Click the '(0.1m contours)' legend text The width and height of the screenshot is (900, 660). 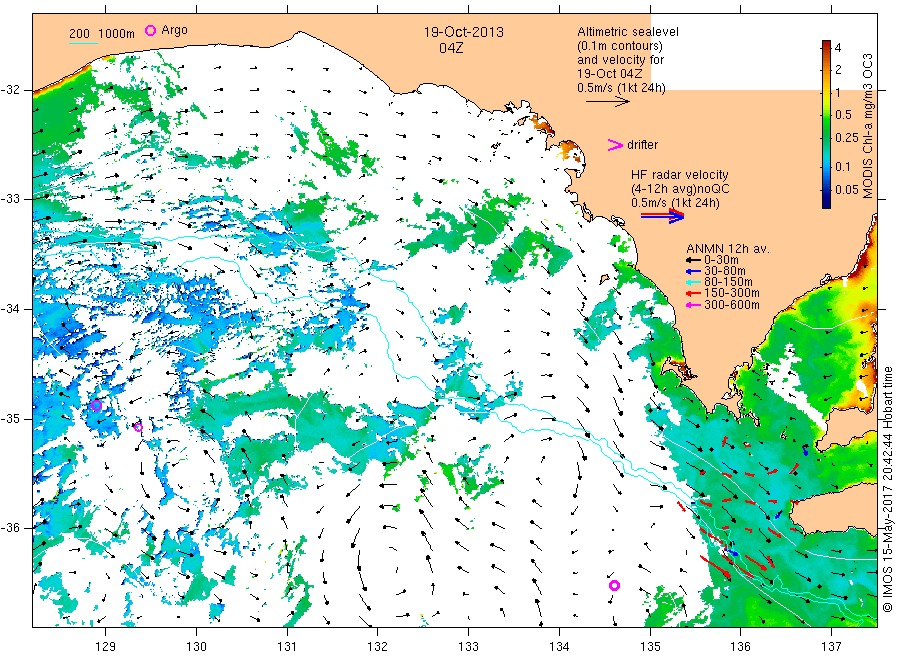pos(620,46)
